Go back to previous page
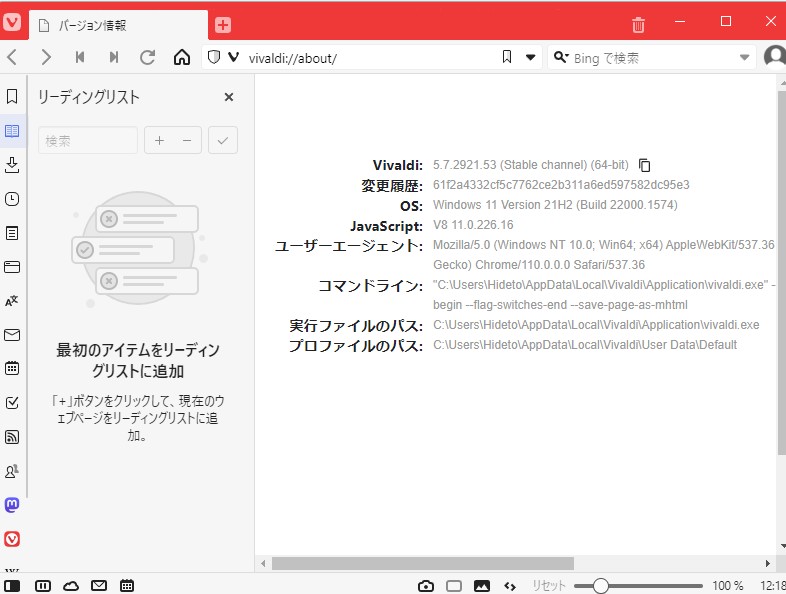 [13, 57]
